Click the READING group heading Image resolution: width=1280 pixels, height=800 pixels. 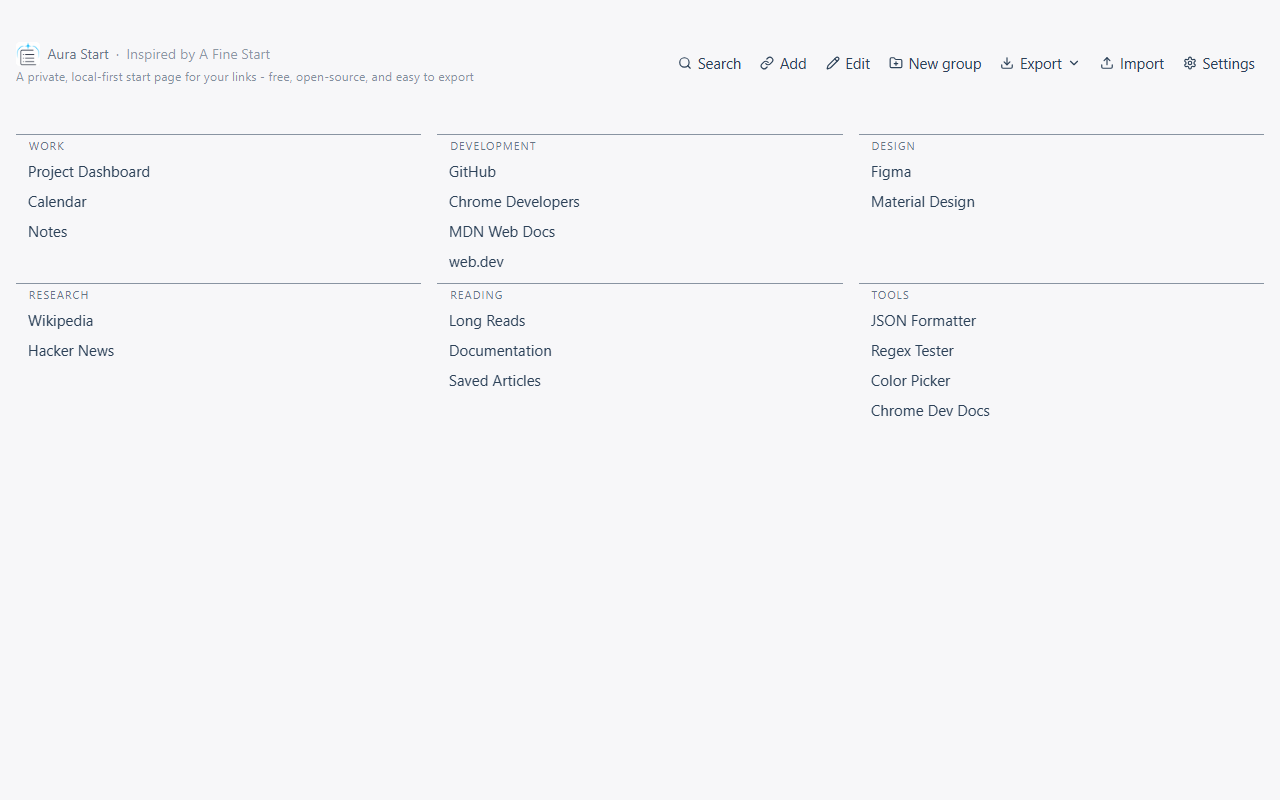pyautogui.click(x=477, y=295)
